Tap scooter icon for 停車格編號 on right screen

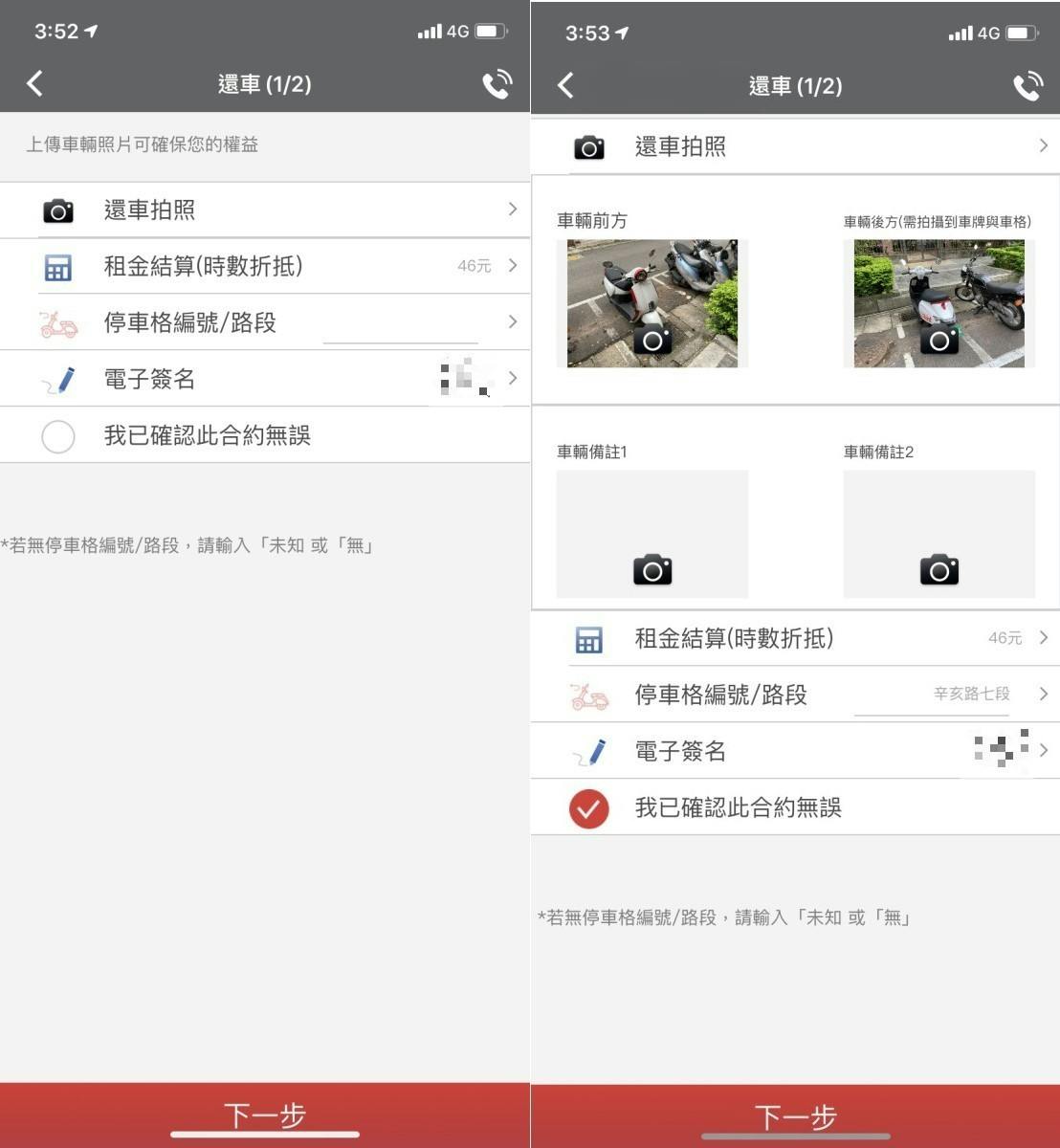[589, 695]
